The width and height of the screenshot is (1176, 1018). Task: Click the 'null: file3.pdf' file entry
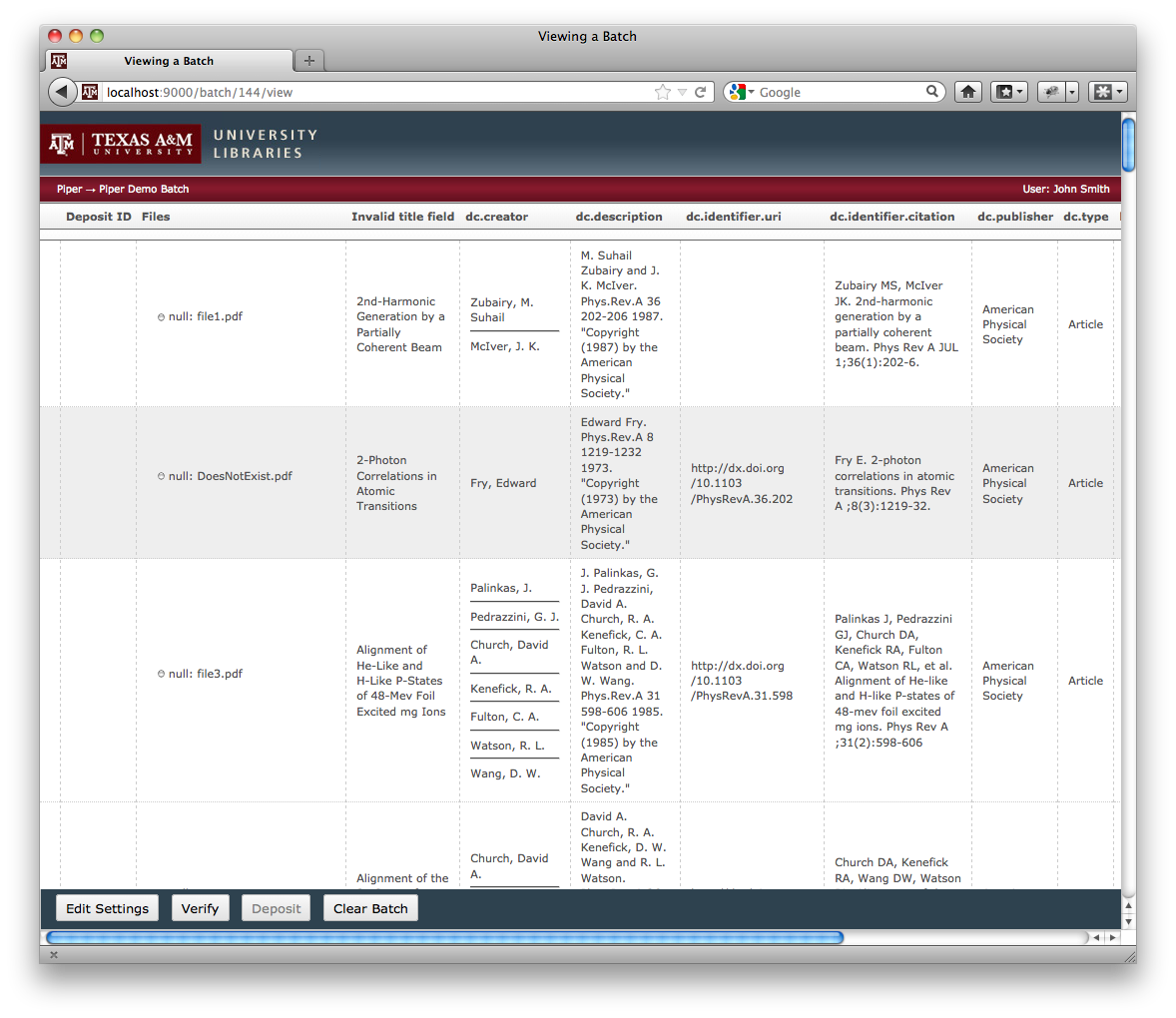tap(206, 673)
